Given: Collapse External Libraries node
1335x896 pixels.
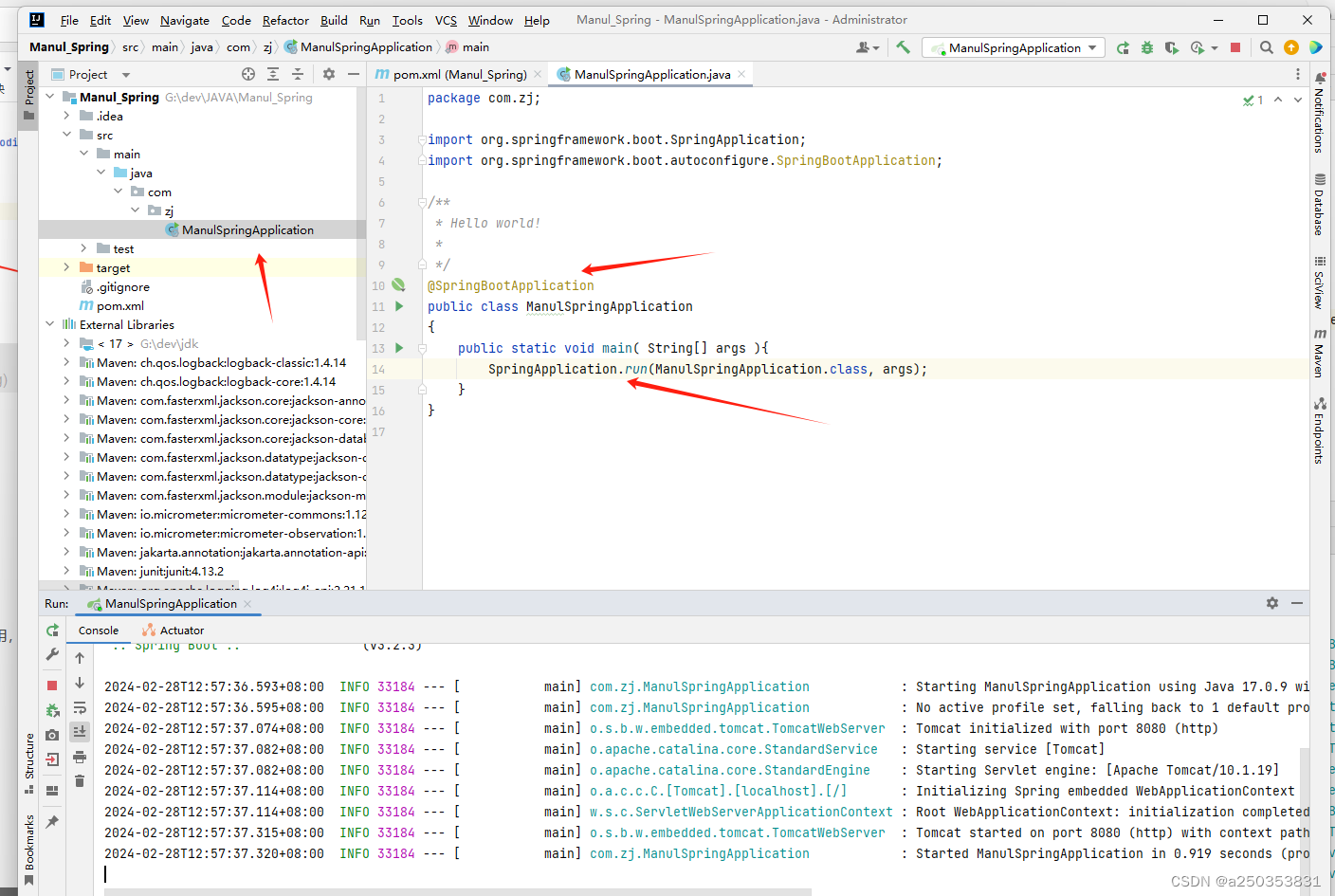Looking at the screenshot, I should click(49, 324).
